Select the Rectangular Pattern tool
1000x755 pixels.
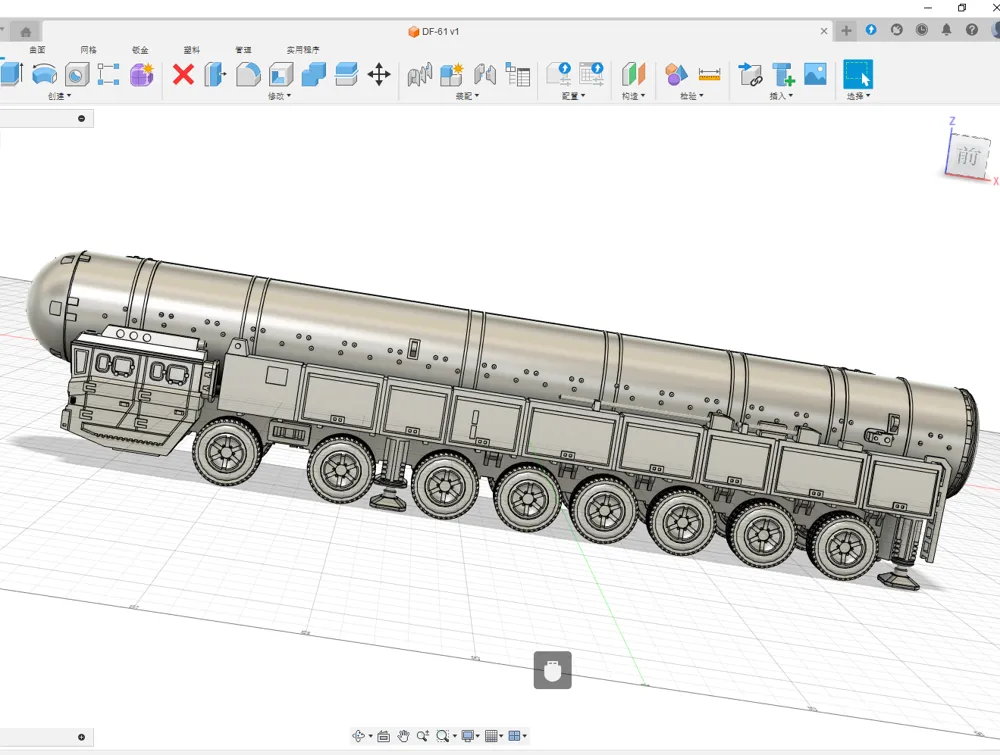108,75
